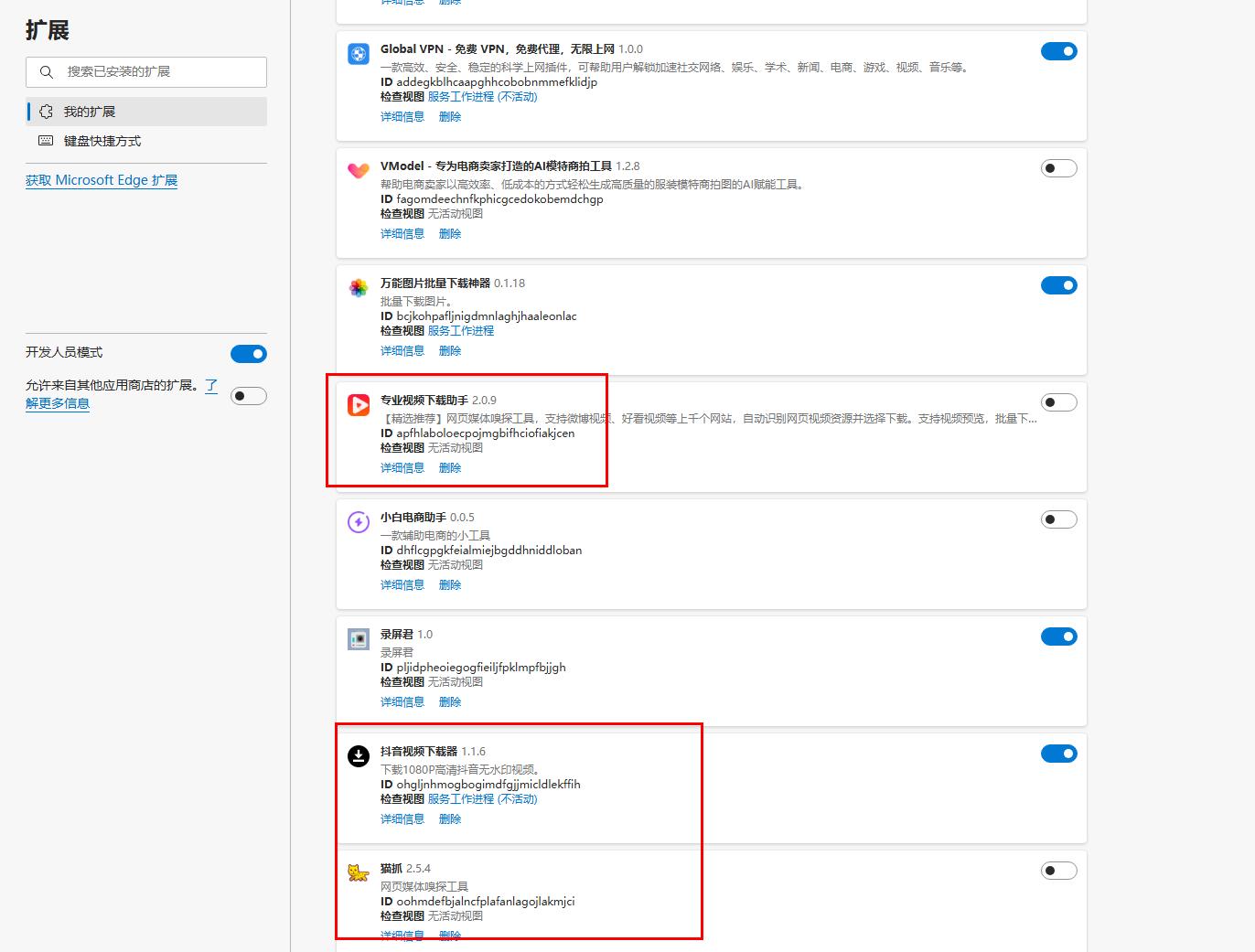This screenshot has height=952, width=1255.
Task: Open 详细信息 for Global VPN
Action: click(402, 117)
